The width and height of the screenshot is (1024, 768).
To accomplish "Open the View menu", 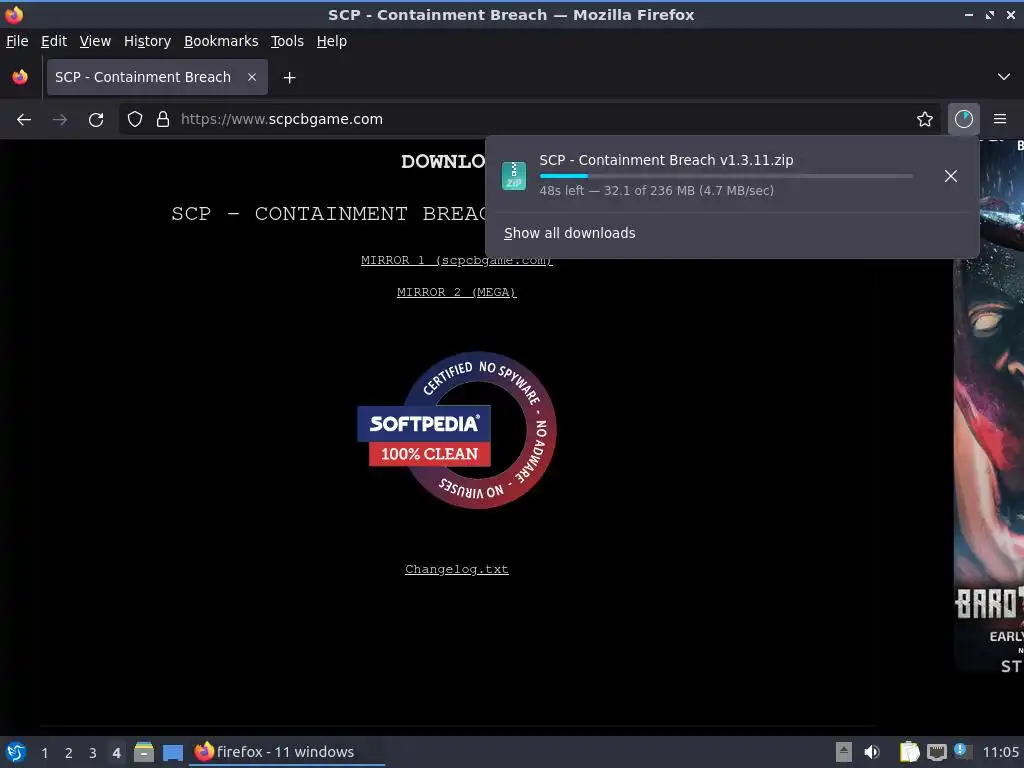I will (95, 41).
